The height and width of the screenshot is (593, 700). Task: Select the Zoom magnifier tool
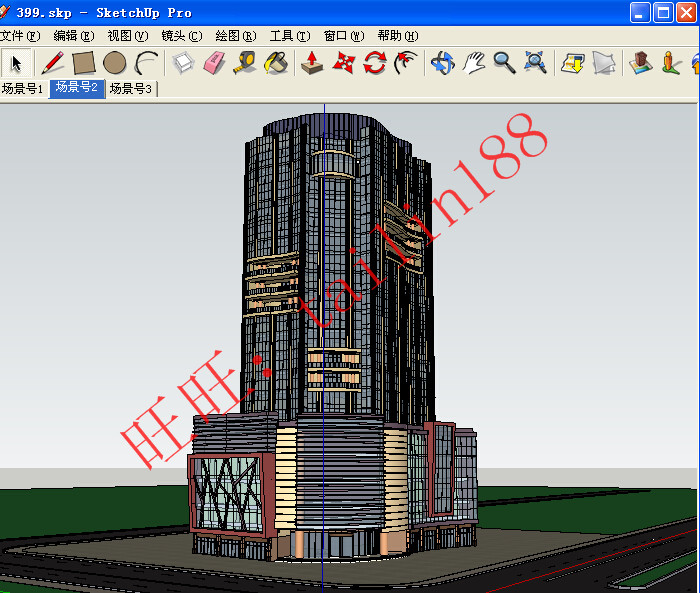tap(504, 63)
